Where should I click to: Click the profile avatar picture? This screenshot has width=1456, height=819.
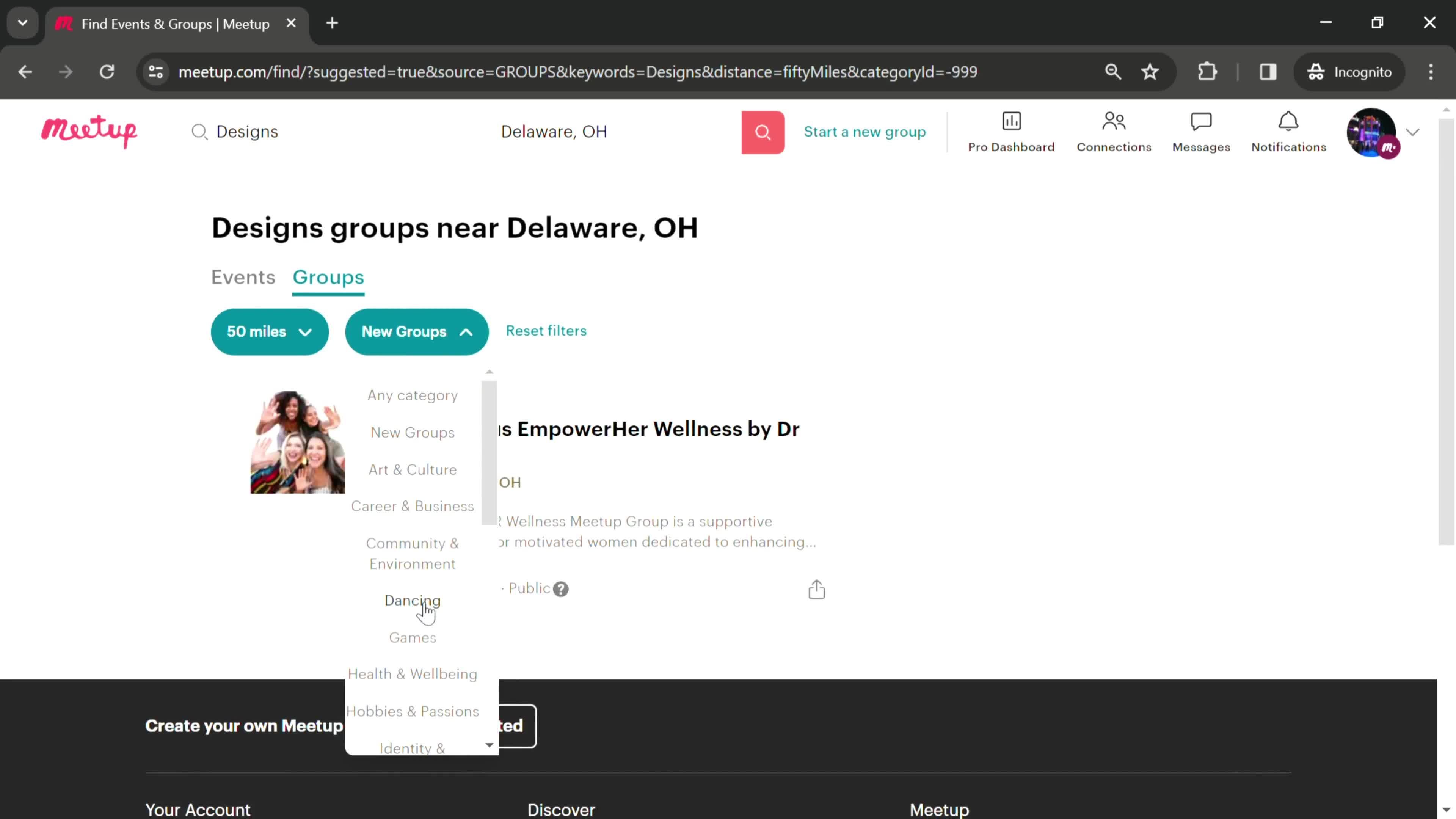tap(1372, 132)
